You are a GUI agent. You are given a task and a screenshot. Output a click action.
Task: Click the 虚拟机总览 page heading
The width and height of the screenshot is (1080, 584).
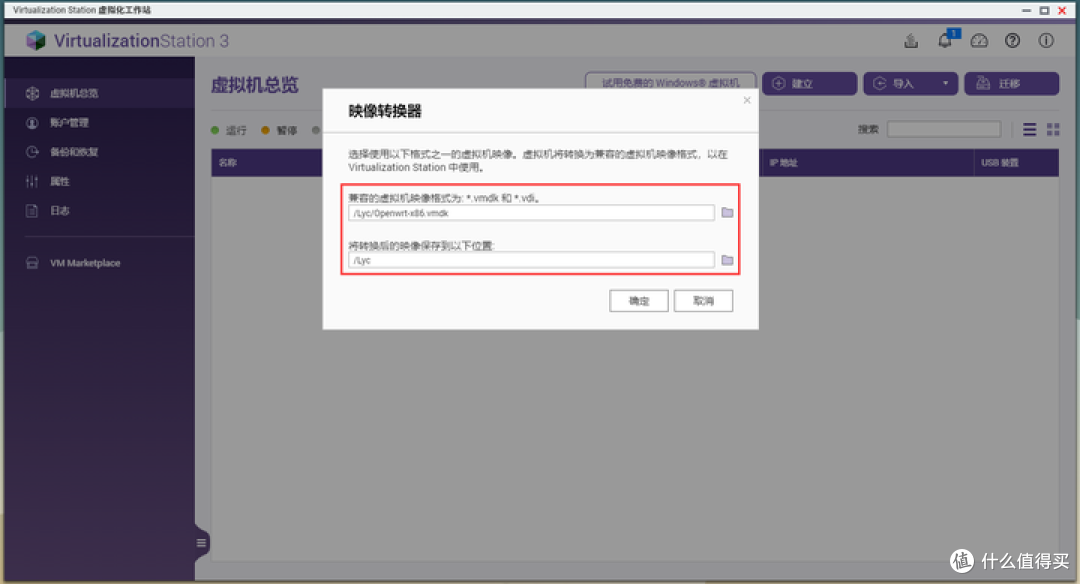254,85
